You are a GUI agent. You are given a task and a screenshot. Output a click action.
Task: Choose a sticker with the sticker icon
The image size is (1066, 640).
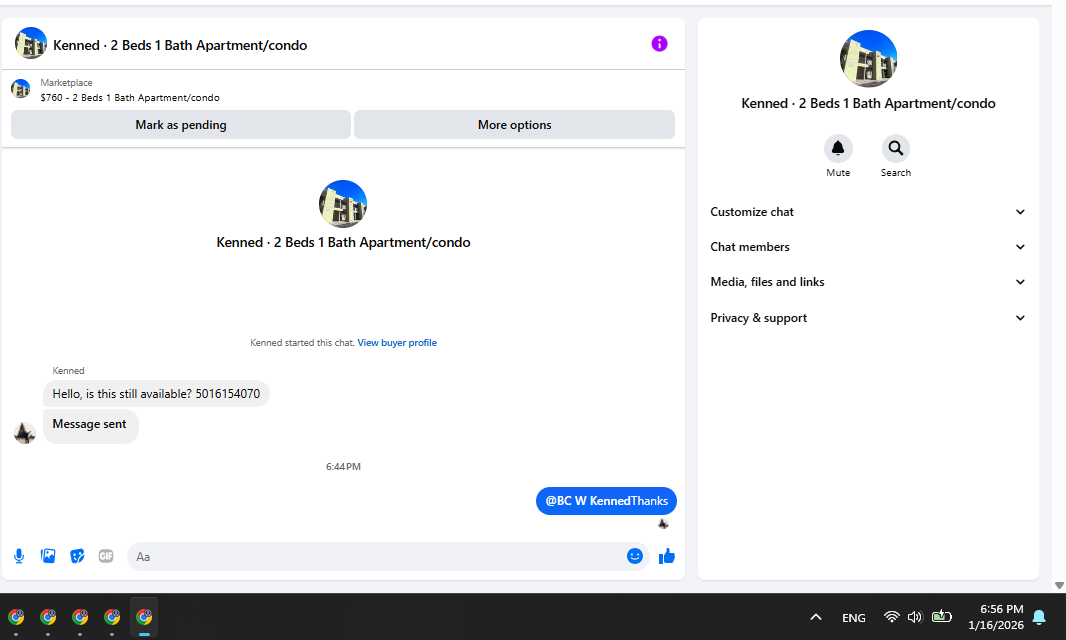coord(78,556)
